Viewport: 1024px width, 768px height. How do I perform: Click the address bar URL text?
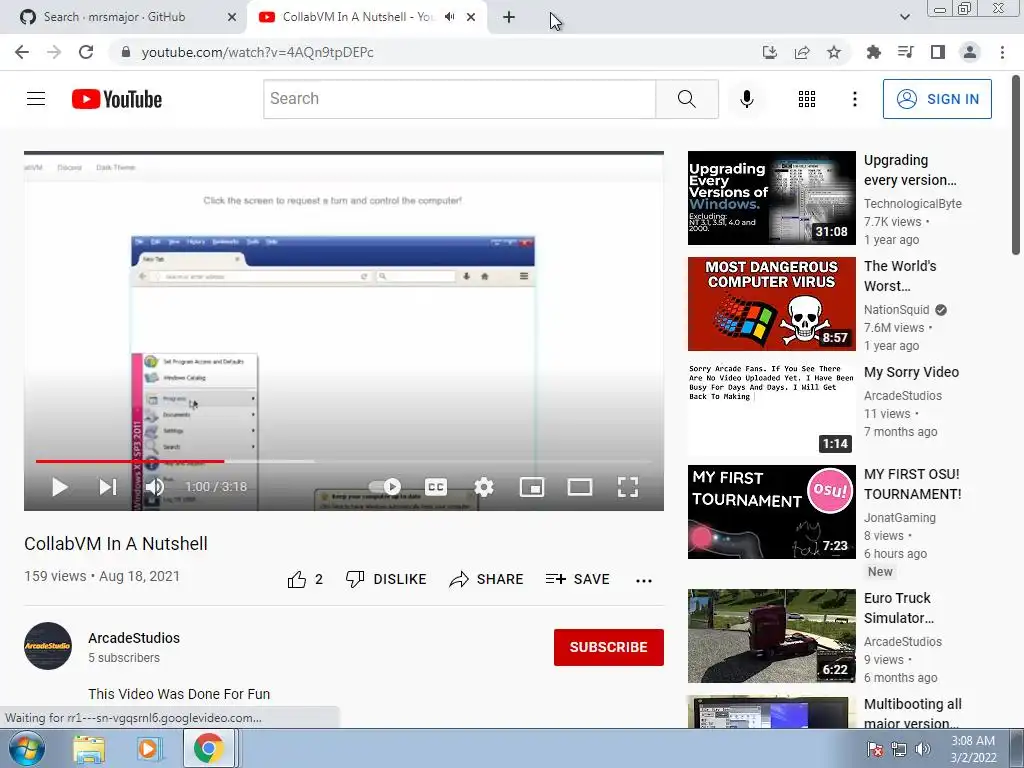pyautogui.click(x=257, y=52)
